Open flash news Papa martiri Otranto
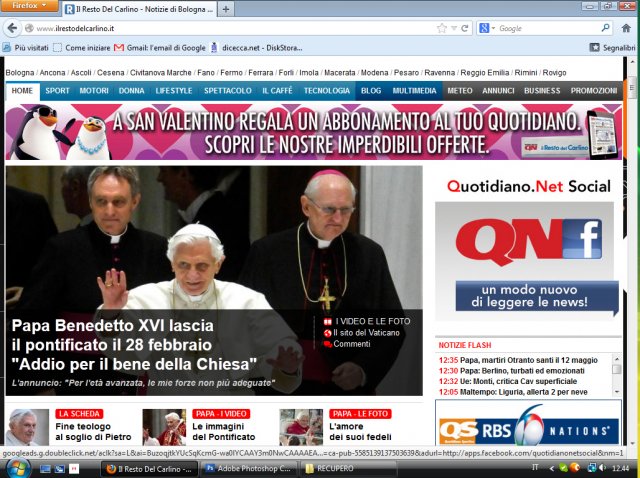Image resolution: width=640 pixels, height=478 pixels. (x=528, y=360)
